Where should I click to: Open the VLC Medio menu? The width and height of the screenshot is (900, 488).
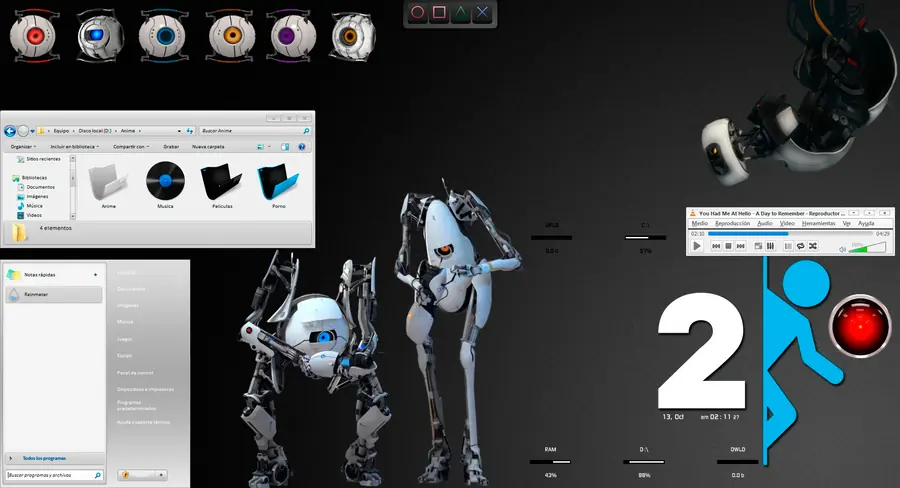pyautogui.click(x=700, y=223)
